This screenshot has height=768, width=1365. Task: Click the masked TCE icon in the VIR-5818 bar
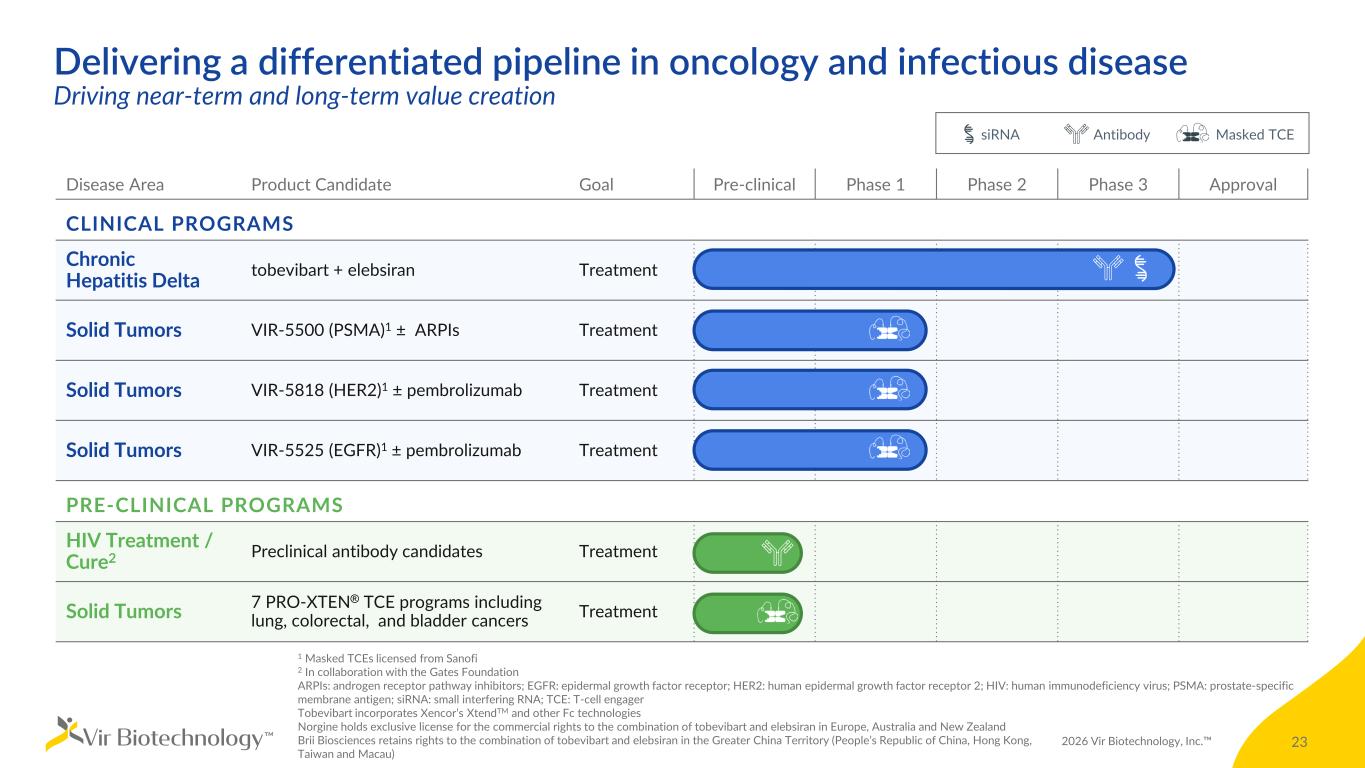[x=889, y=390]
